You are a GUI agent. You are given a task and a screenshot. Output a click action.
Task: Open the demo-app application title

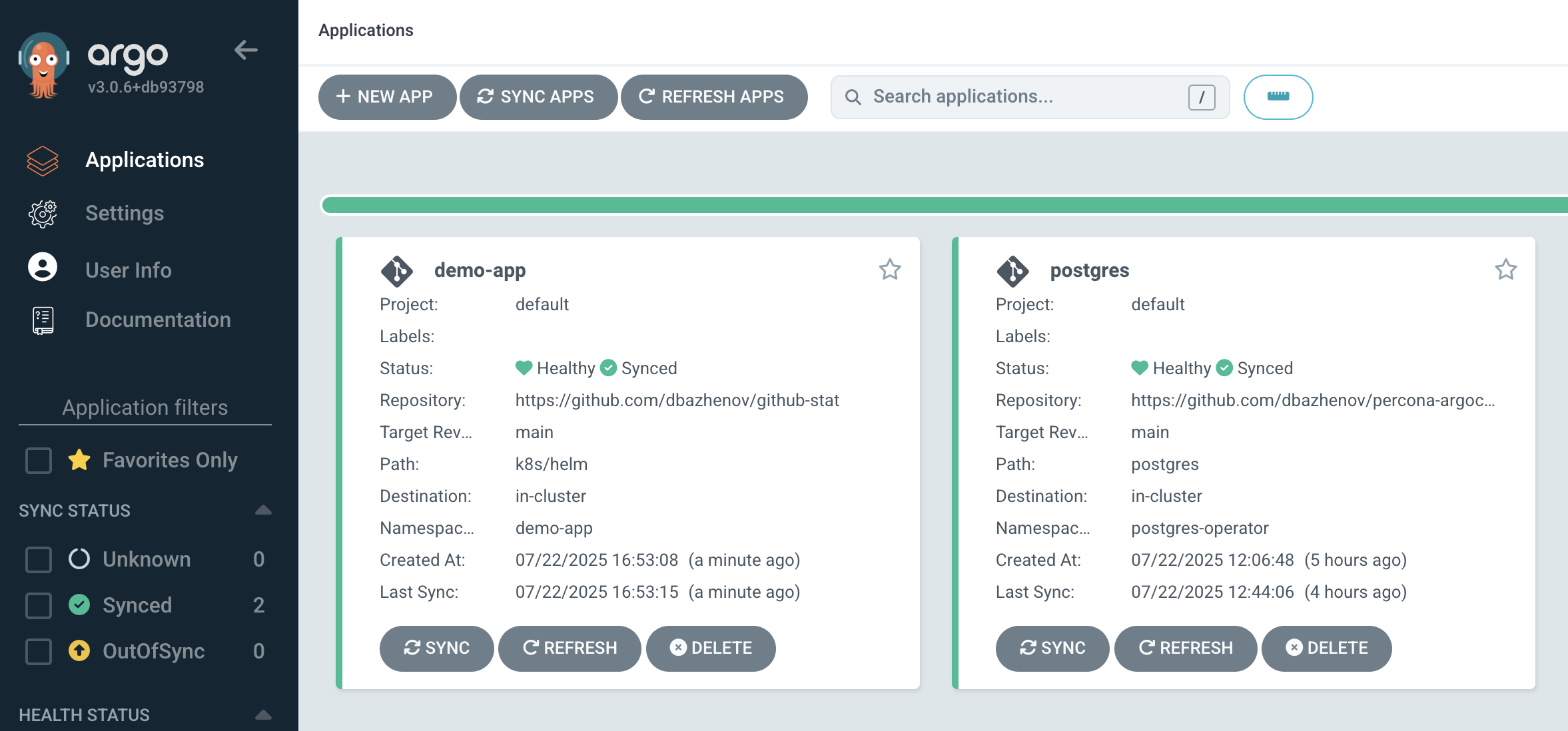480,270
